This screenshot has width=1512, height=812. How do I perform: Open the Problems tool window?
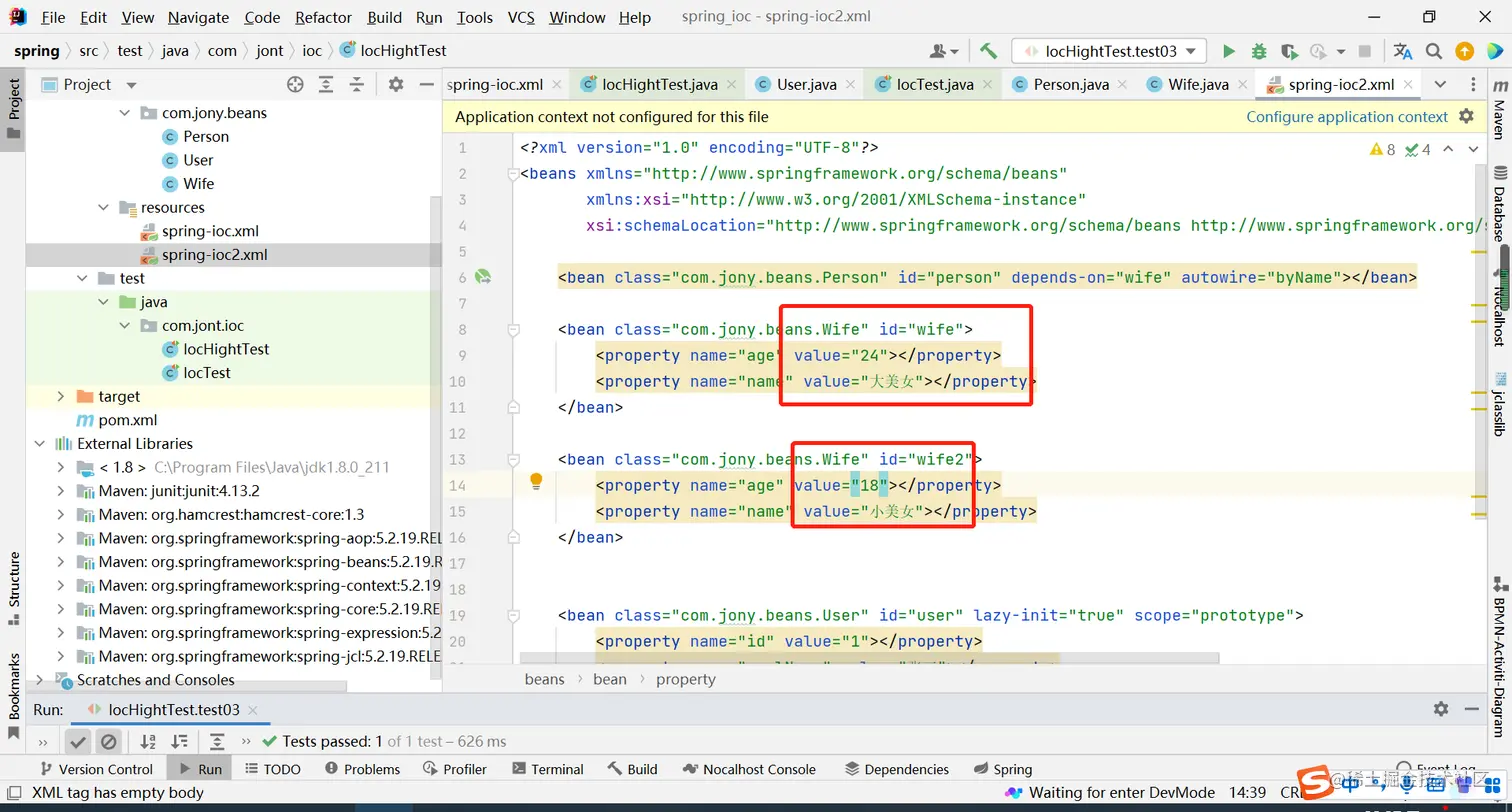tap(362, 769)
